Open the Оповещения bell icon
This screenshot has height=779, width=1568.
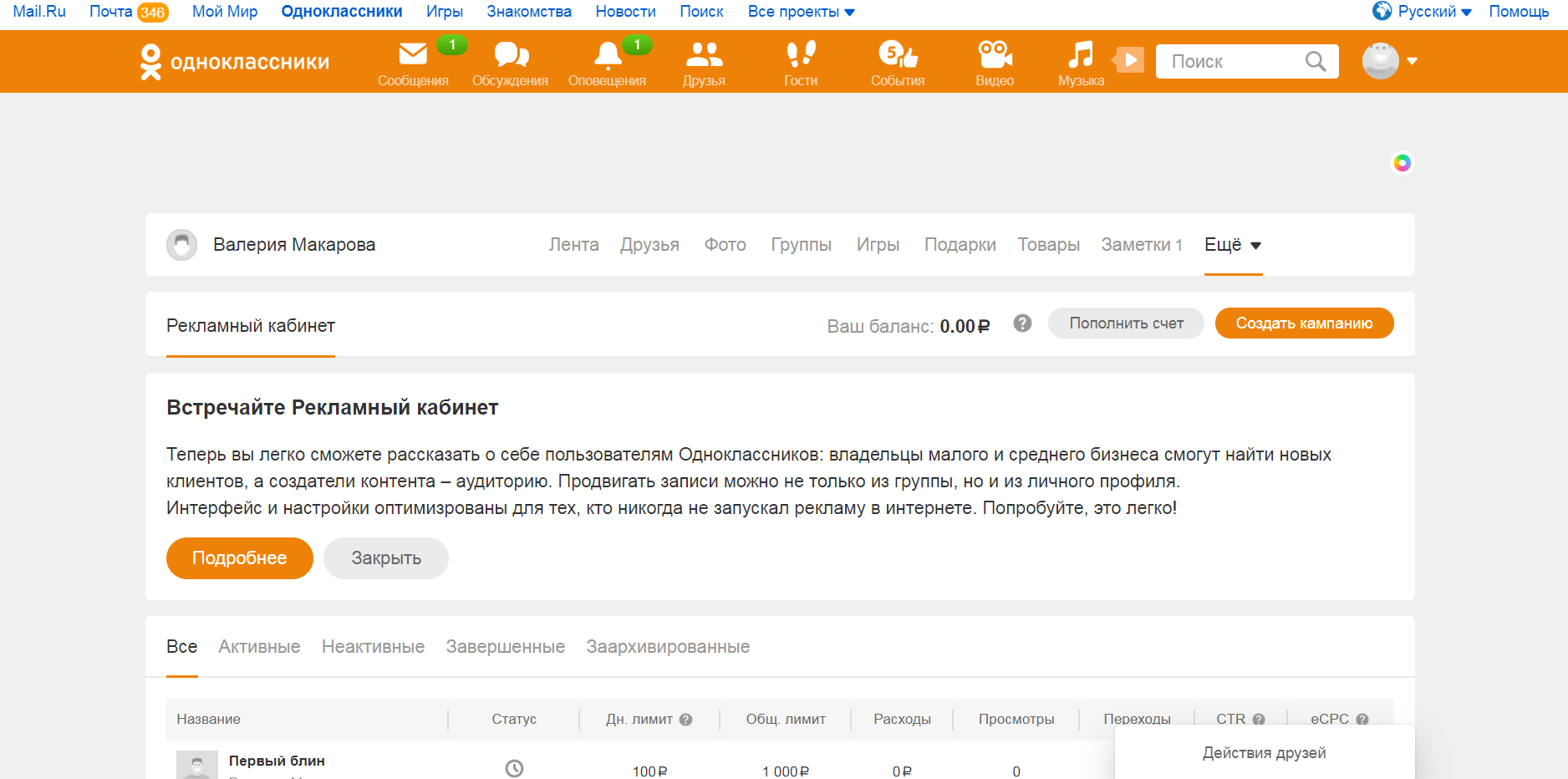608,54
